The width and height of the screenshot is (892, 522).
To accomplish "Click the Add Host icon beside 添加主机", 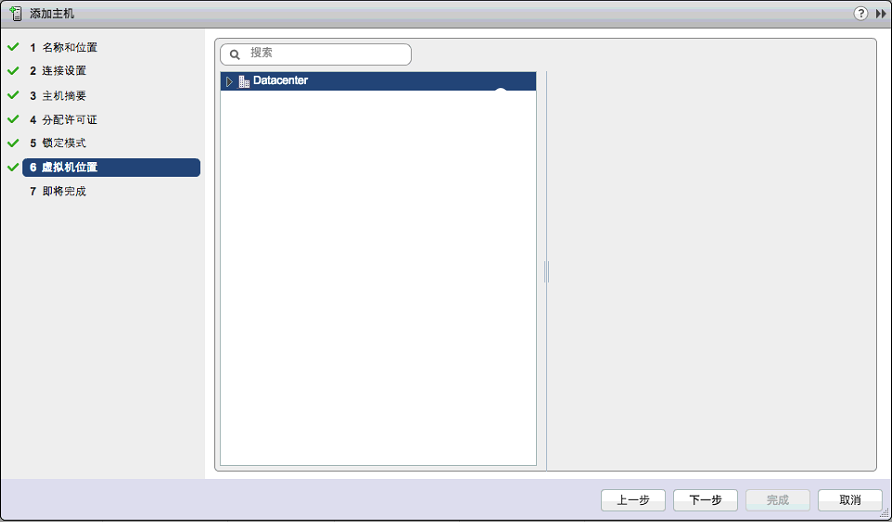I will (16, 13).
